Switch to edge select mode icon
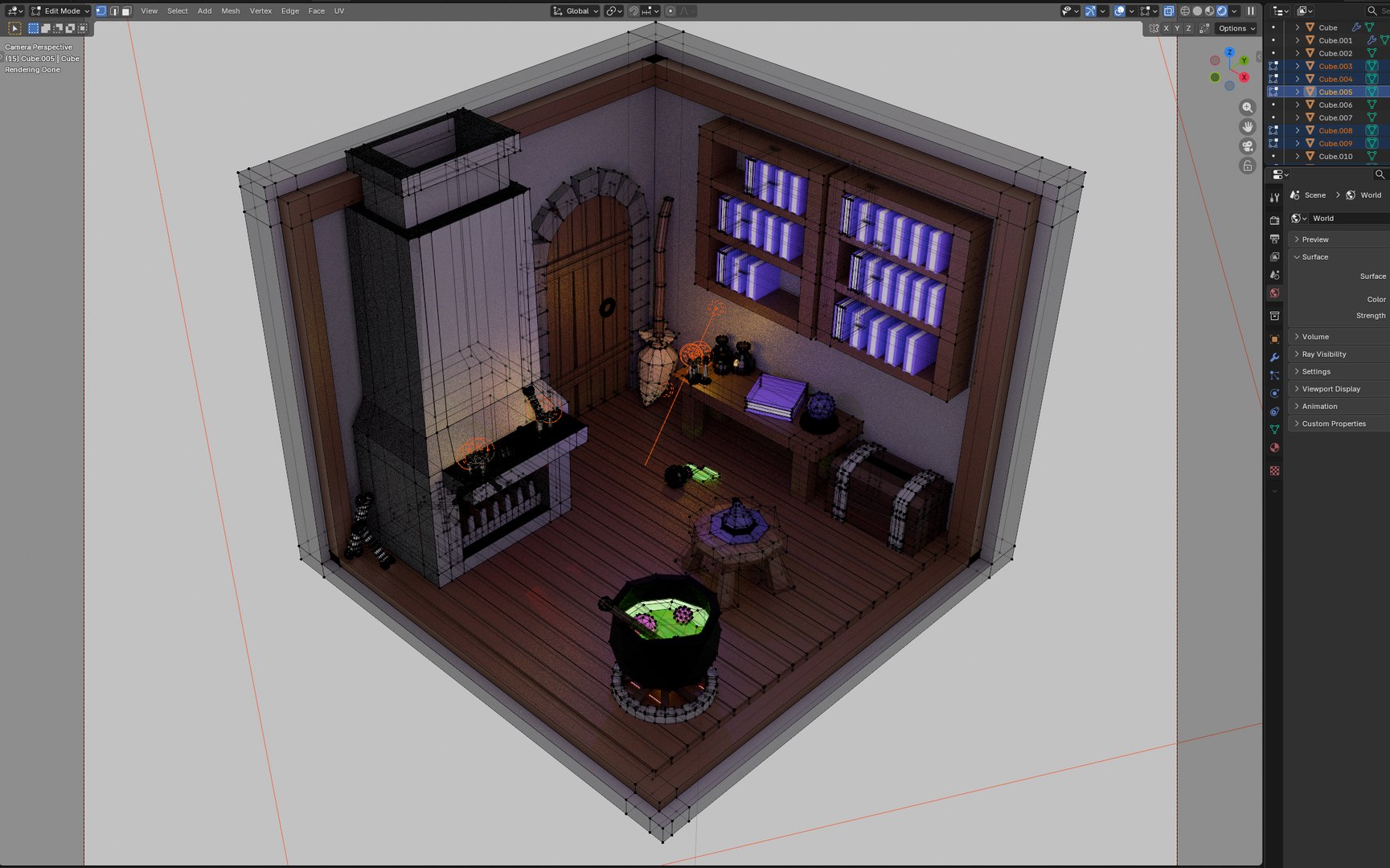 [113, 11]
